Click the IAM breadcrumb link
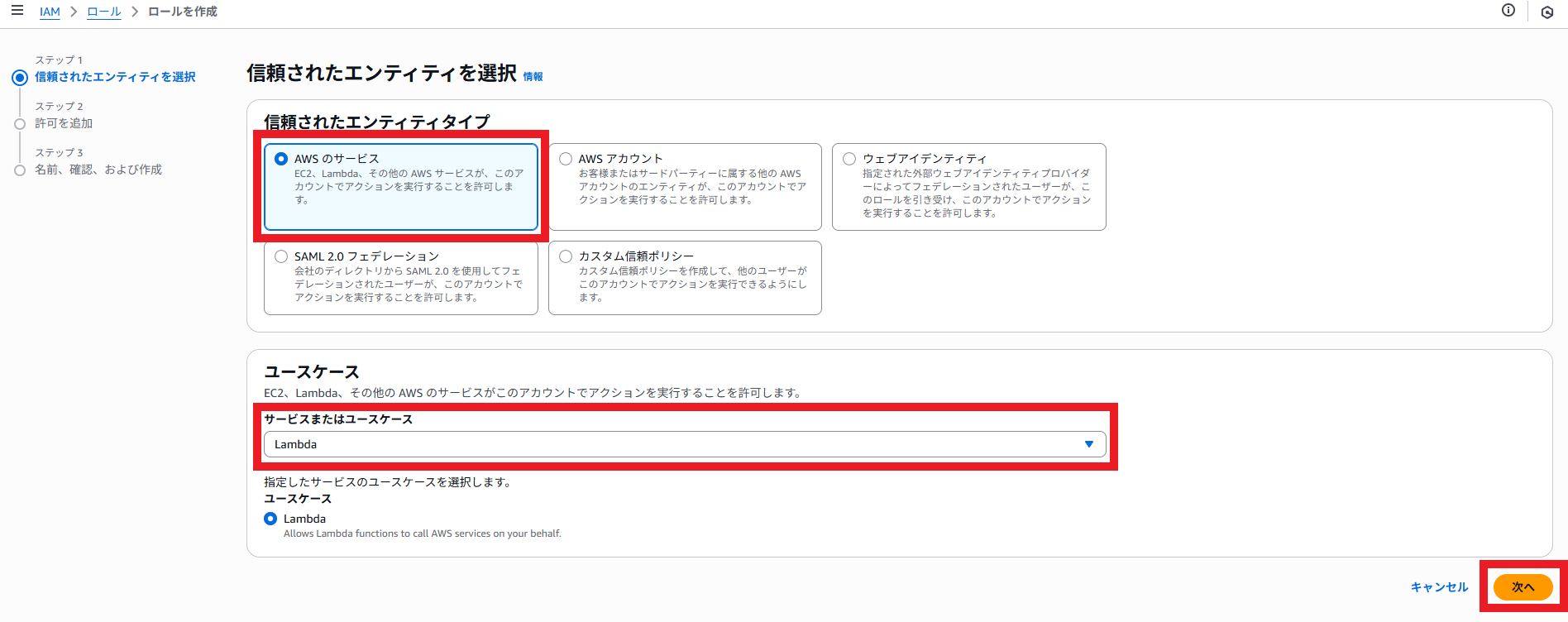The image size is (1568, 622). [50, 12]
